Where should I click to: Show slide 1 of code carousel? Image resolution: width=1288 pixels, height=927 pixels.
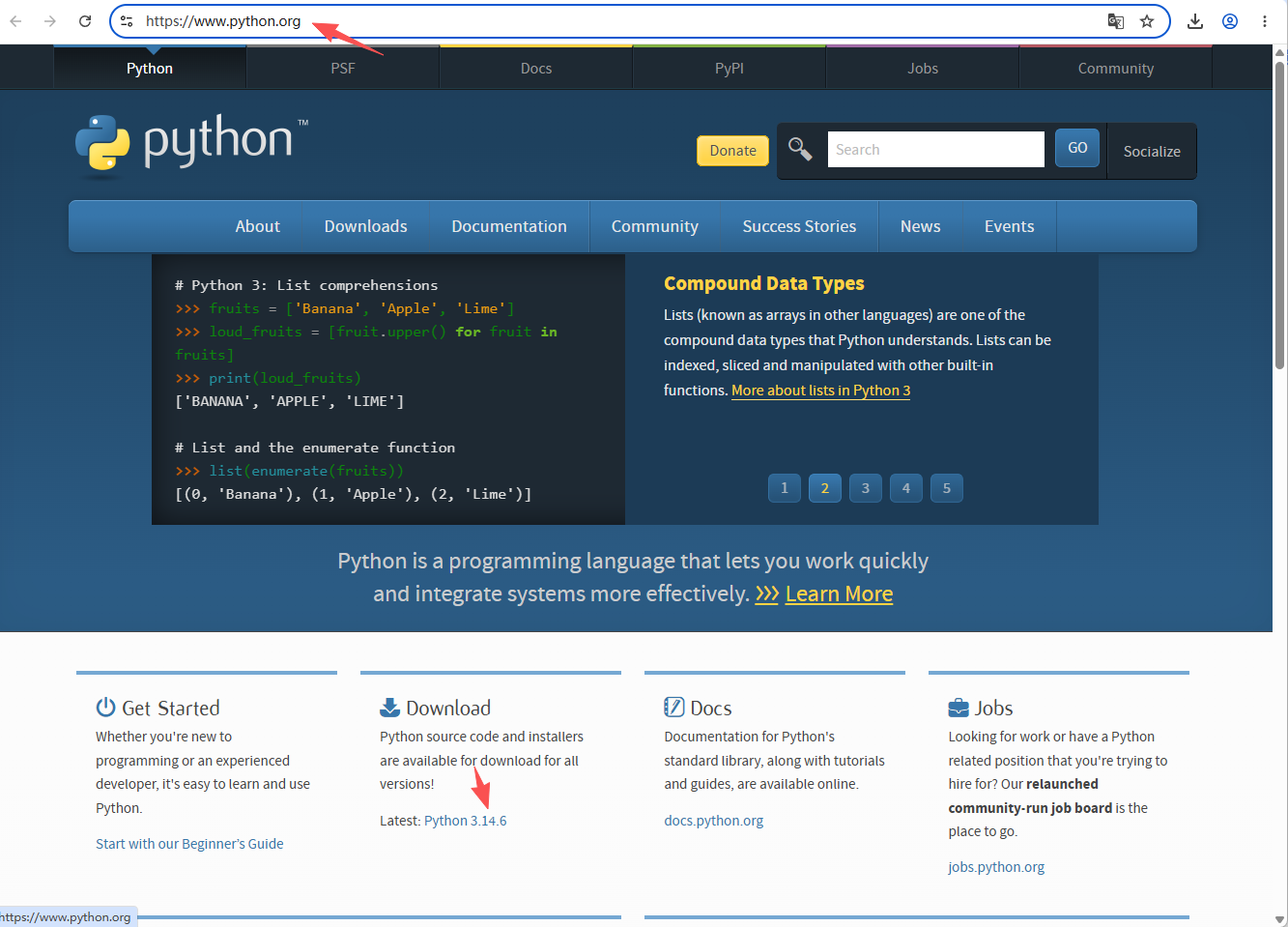coord(785,488)
